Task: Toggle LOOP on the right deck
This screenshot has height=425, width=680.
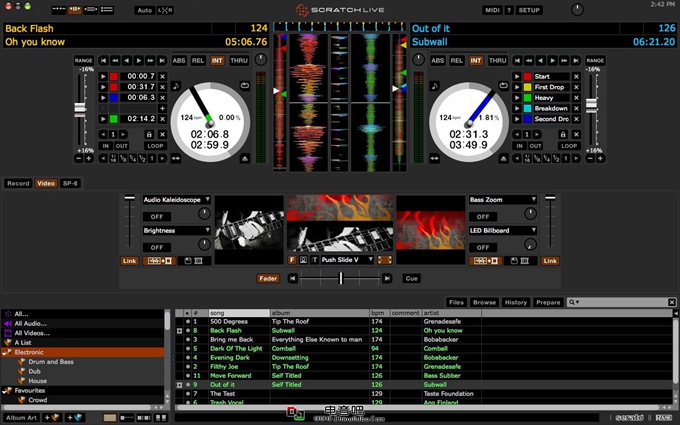Action: pyautogui.click(x=569, y=146)
